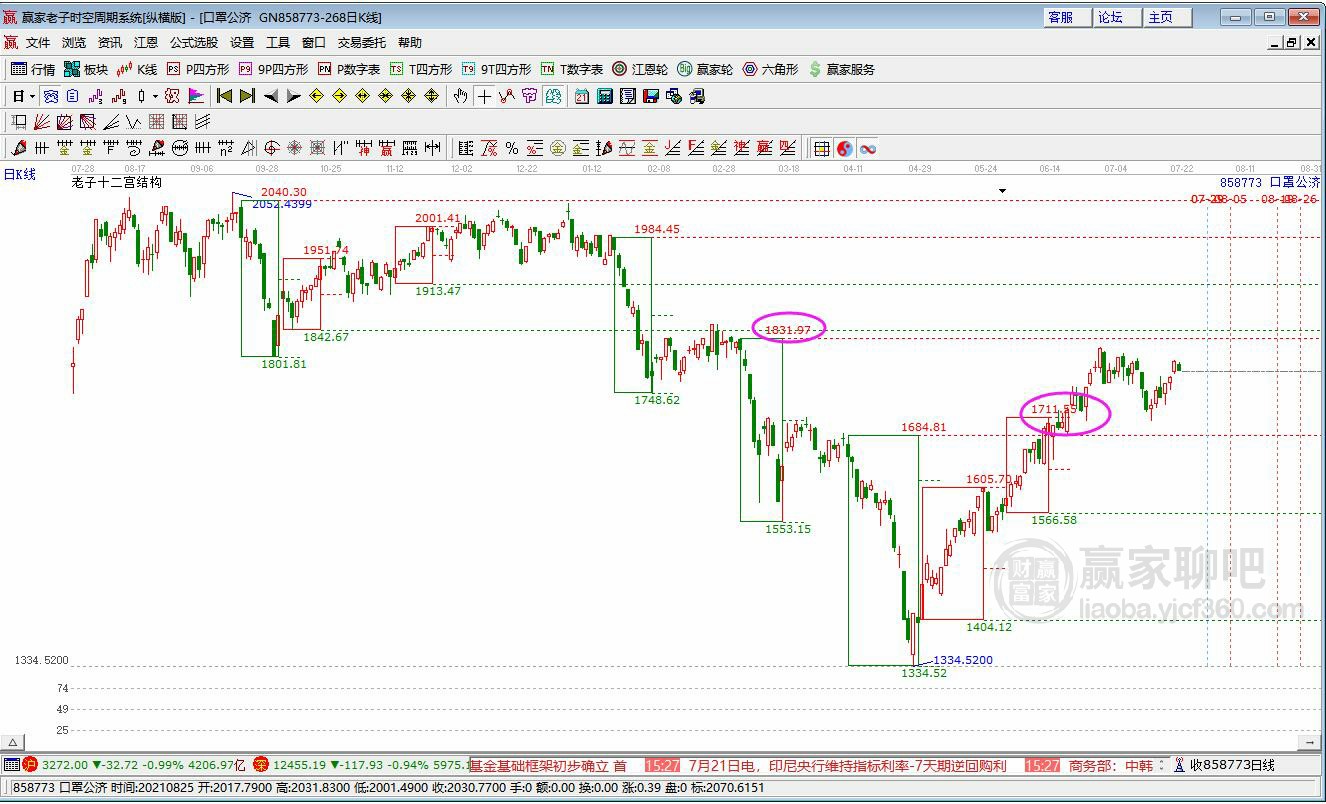Jump to last bar icon
Image resolution: width=1326 pixels, height=804 pixels.
click(x=247, y=96)
